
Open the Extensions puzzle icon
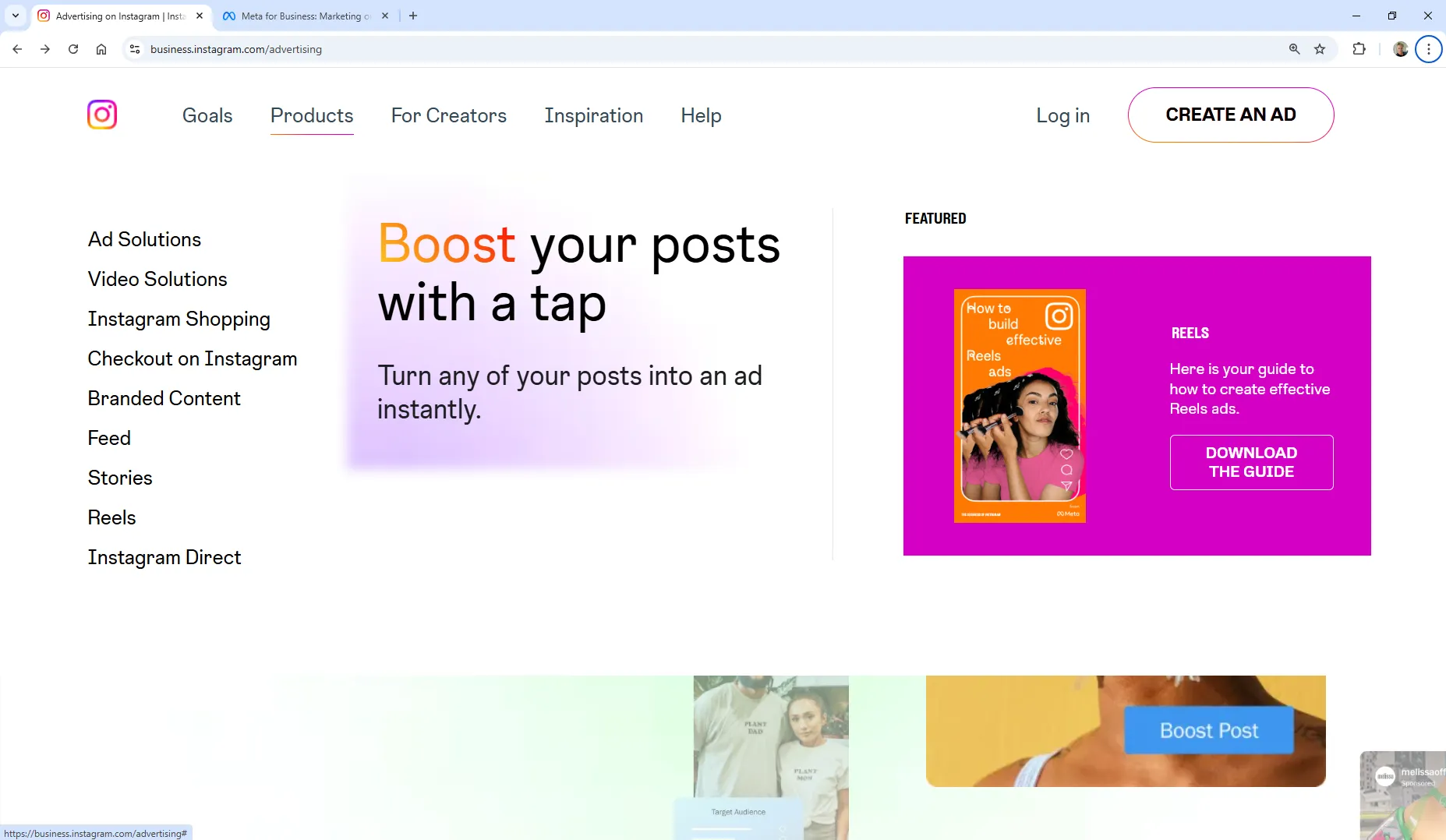[x=1359, y=49]
